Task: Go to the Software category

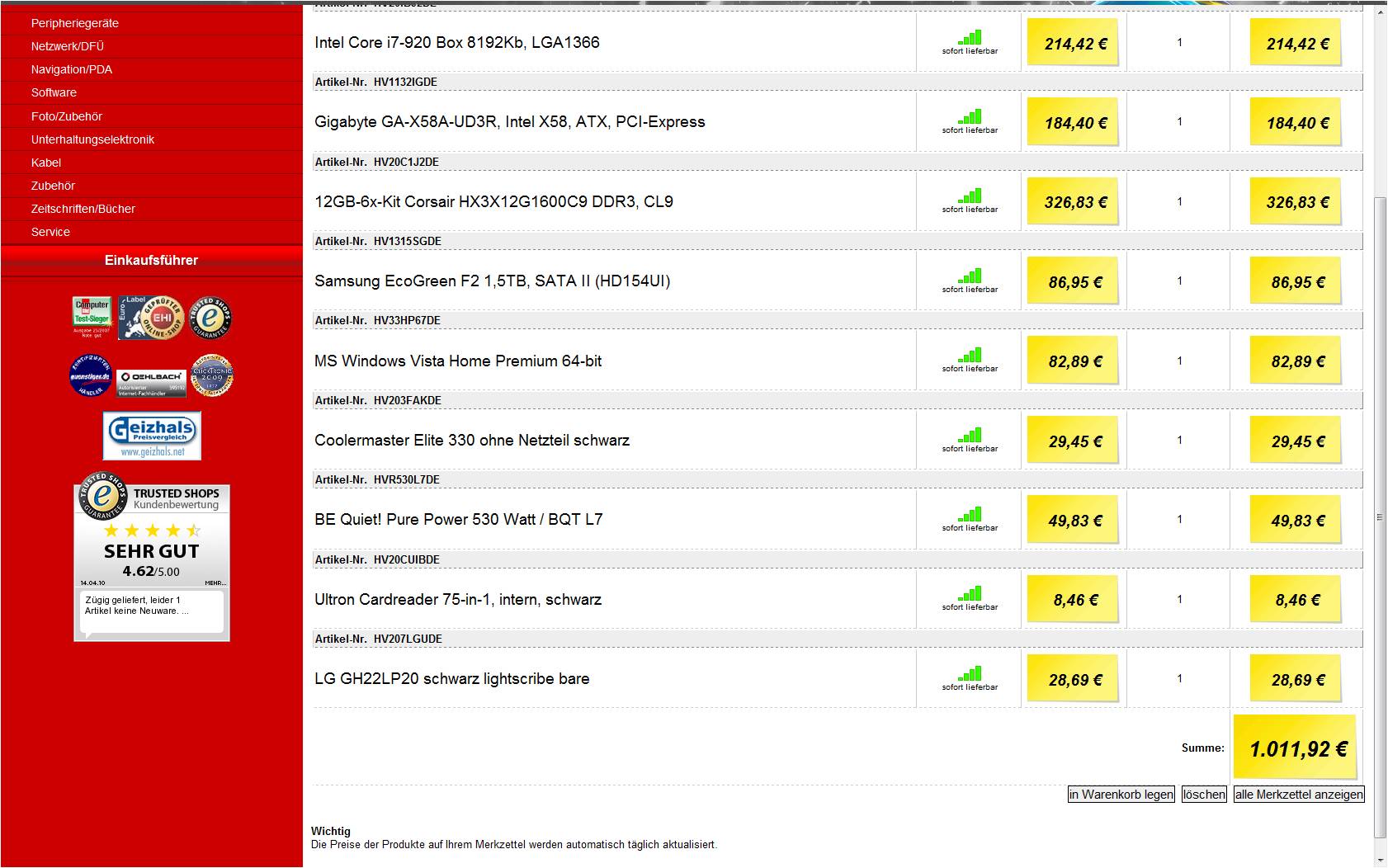Action: tap(54, 92)
